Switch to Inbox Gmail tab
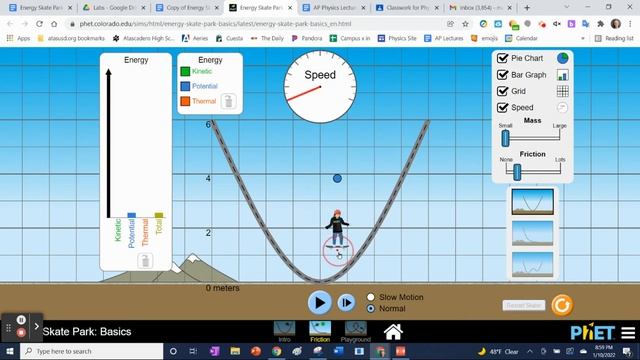The height and width of the screenshot is (360, 640). click(481, 7)
